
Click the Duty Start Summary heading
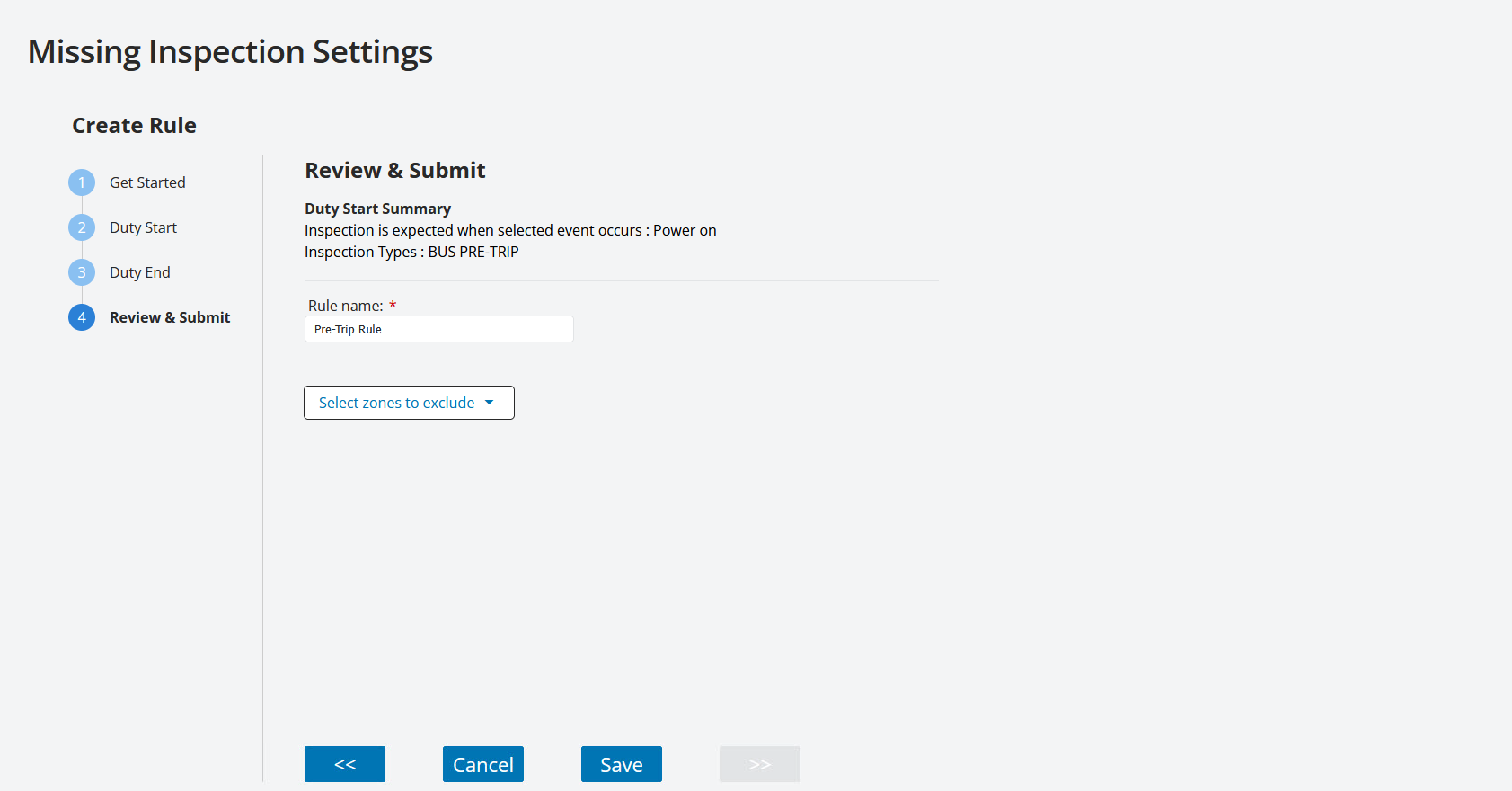click(377, 209)
